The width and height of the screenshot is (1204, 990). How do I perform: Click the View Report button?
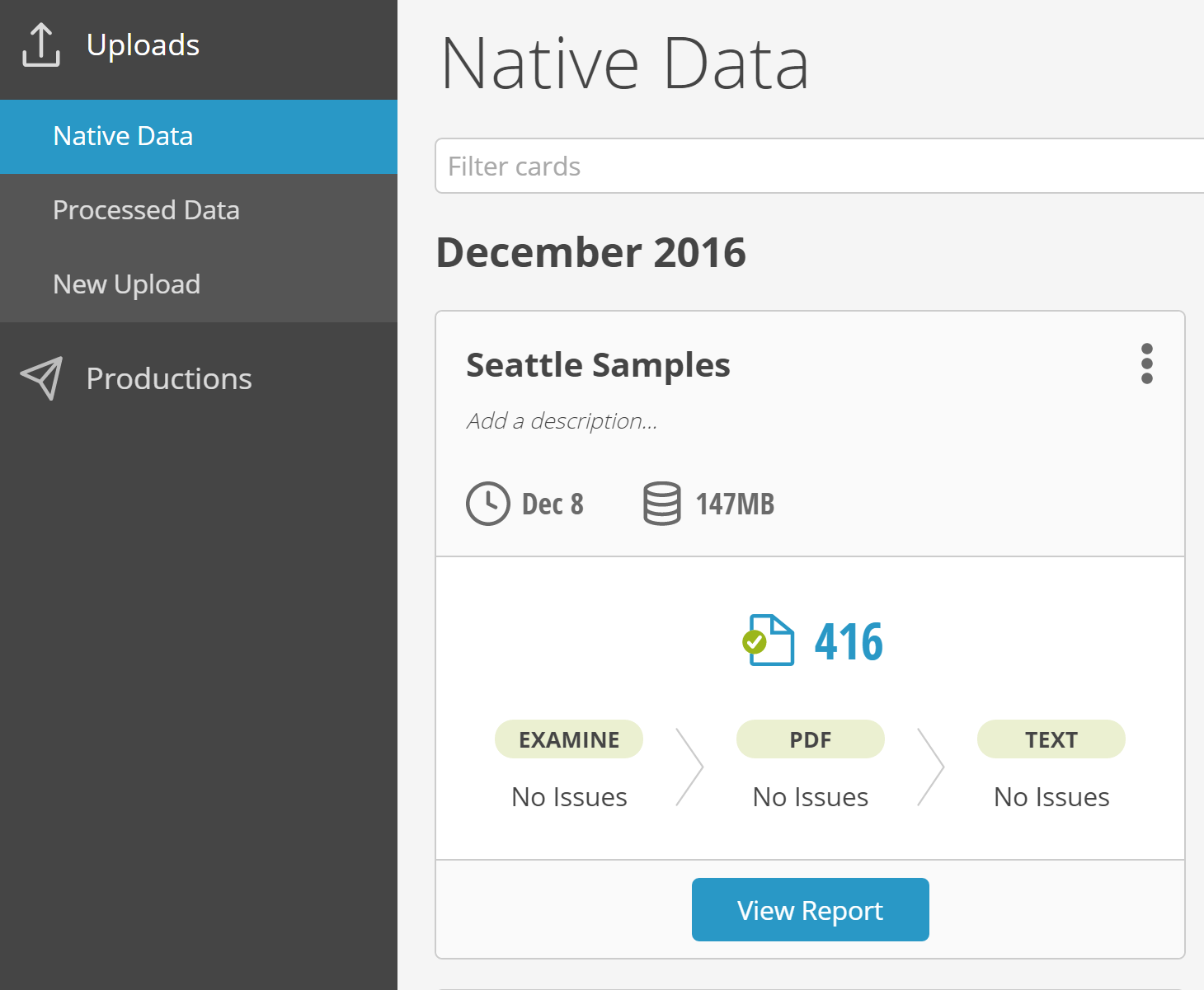click(x=810, y=909)
